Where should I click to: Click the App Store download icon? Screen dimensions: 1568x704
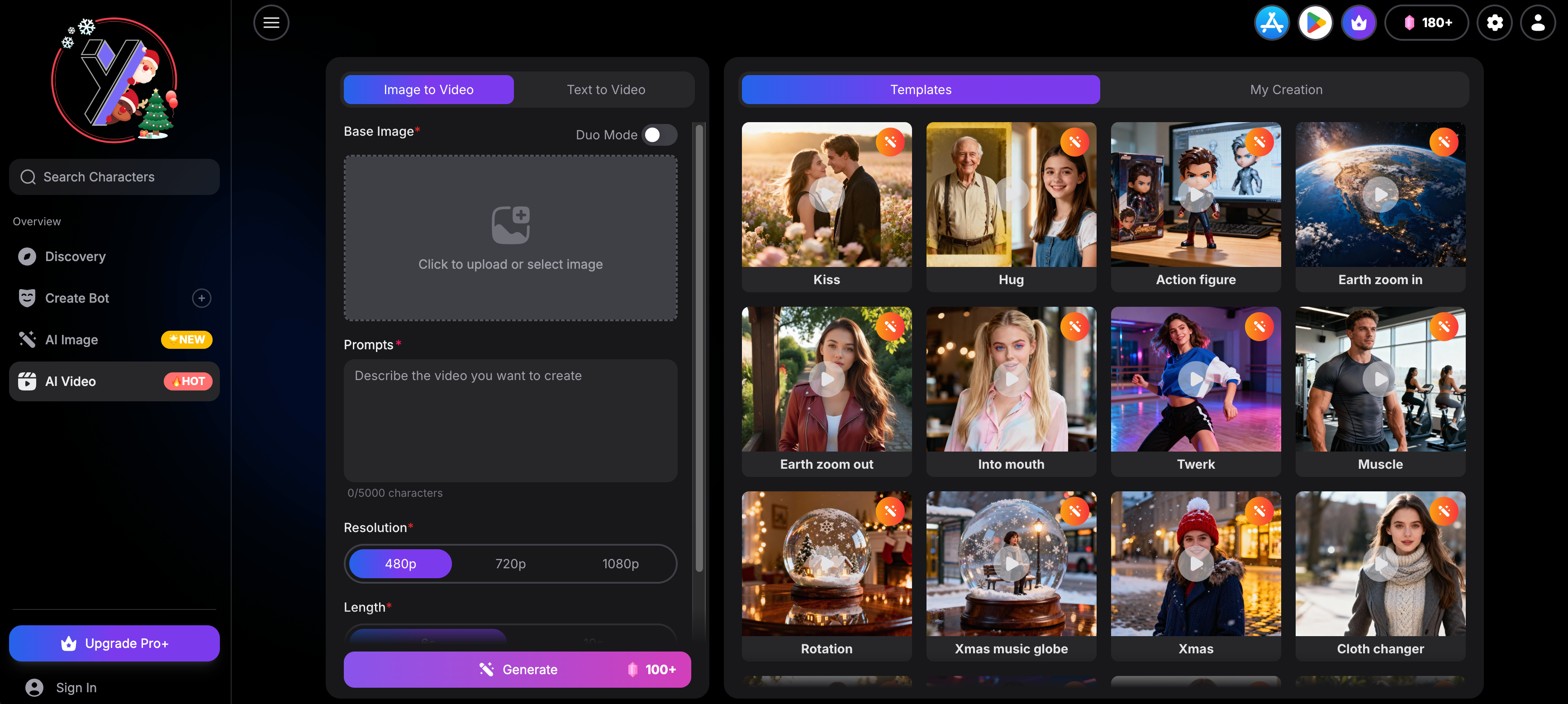1272,23
